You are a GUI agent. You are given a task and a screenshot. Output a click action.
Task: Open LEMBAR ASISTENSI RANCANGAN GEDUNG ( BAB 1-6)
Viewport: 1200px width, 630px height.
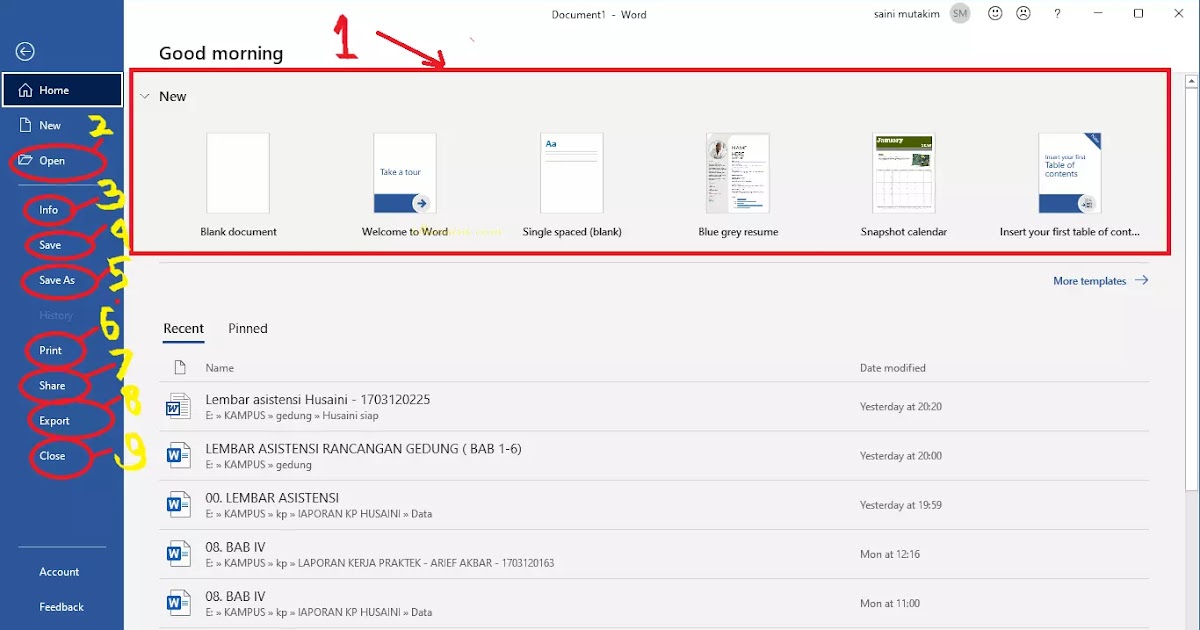(x=656, y=456)
